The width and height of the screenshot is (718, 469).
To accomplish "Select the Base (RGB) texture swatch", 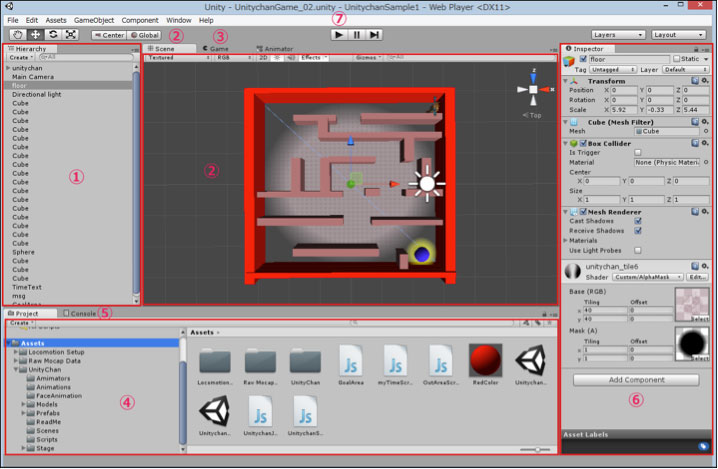I will (x=692, y=305).
